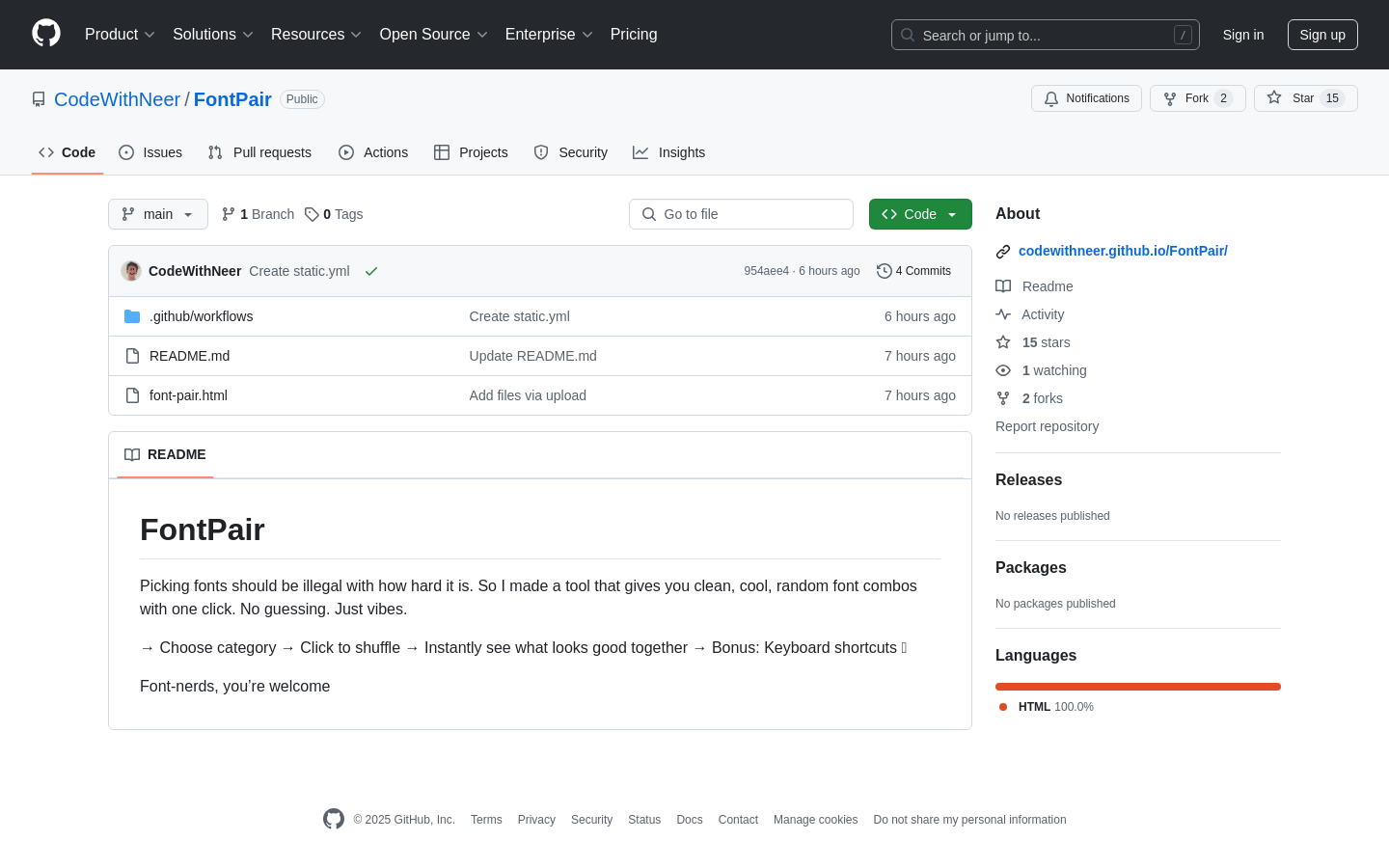Open the footer Privacy link
1389x868 pixels.
[536, 820]
